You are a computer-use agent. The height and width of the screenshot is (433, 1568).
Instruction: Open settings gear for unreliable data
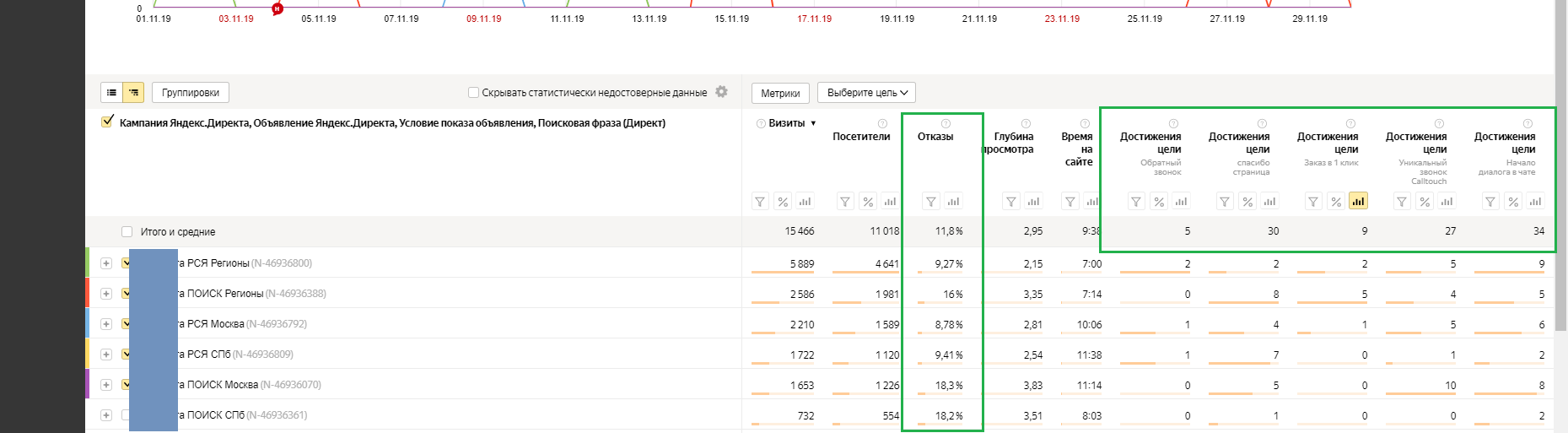721,91
